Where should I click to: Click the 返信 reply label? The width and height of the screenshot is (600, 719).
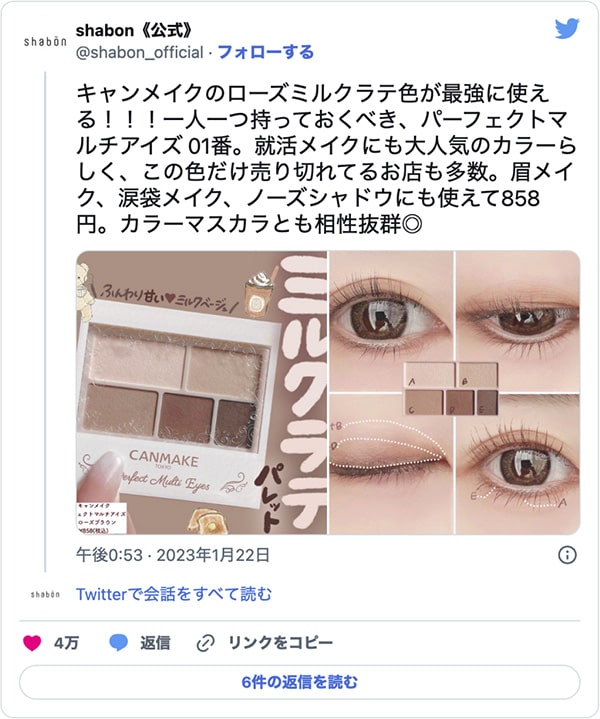tap(155, 643)
